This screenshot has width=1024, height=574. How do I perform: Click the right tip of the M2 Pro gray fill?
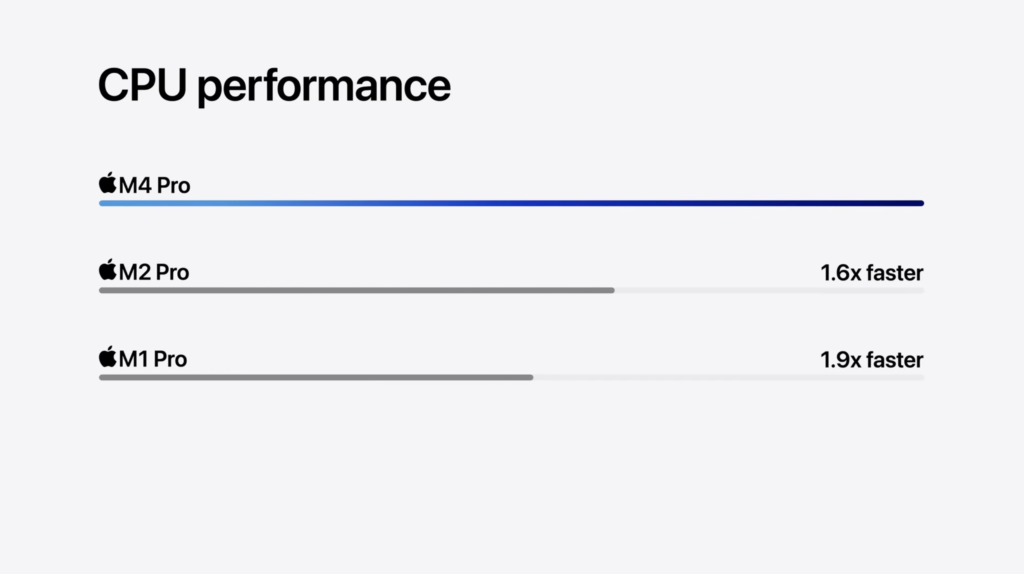click(x=611, y=290)
